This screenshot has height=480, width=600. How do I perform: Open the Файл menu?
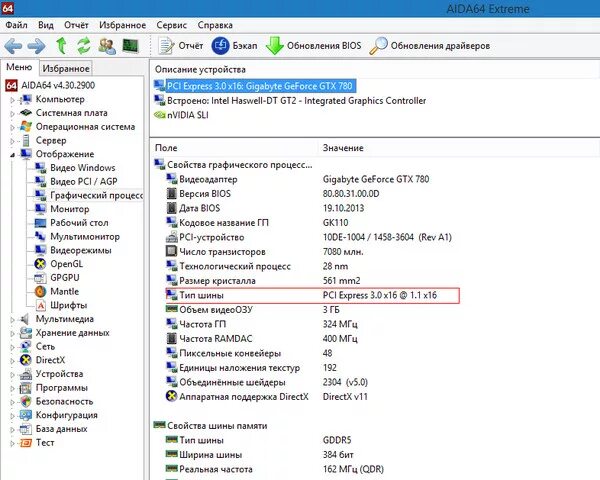click(x=16, y=25)
